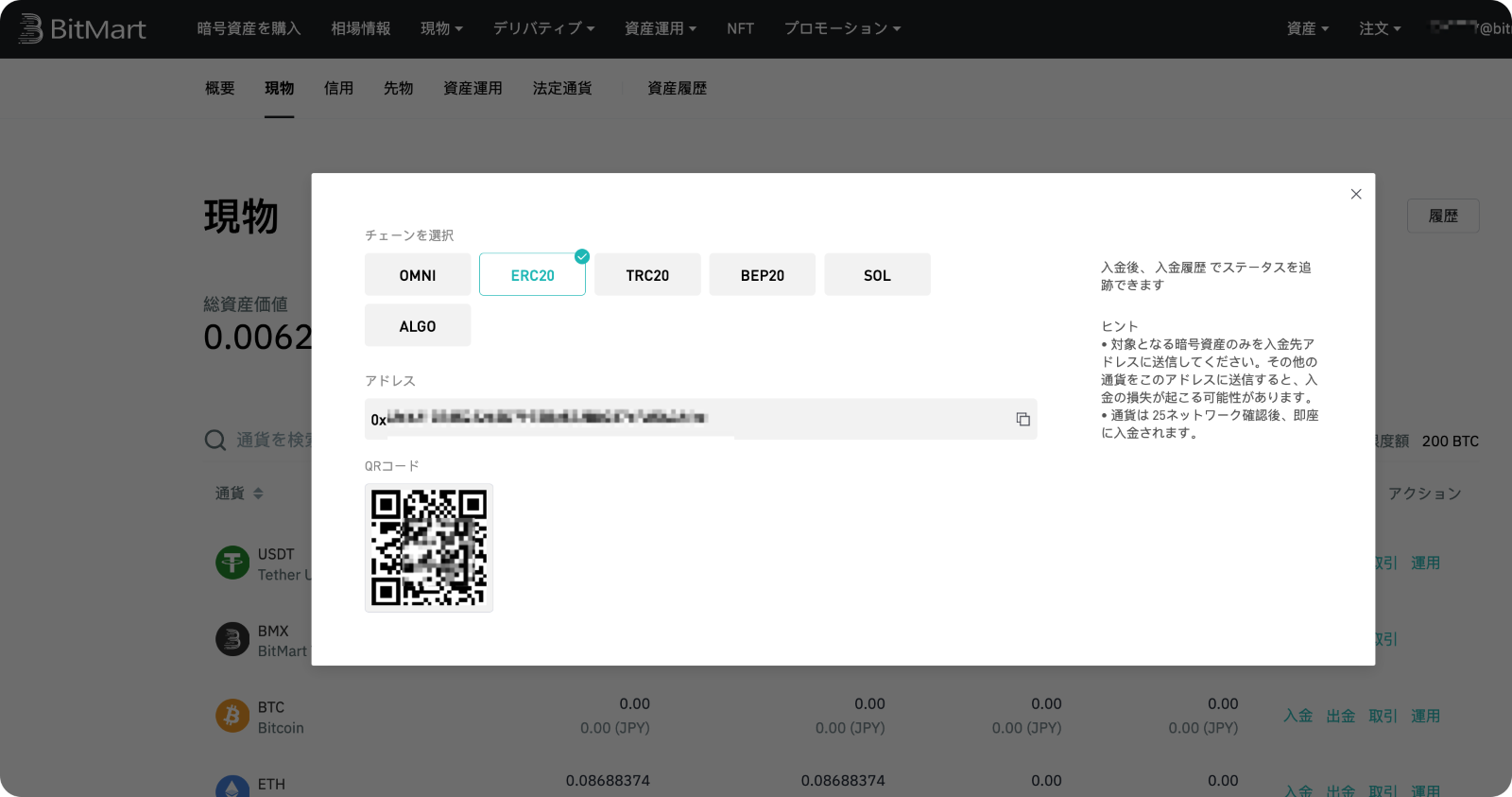The height and width of the screenshot is (797, 1512).
Task: Switch to the 現物 sub-tab
Action: 280,88
